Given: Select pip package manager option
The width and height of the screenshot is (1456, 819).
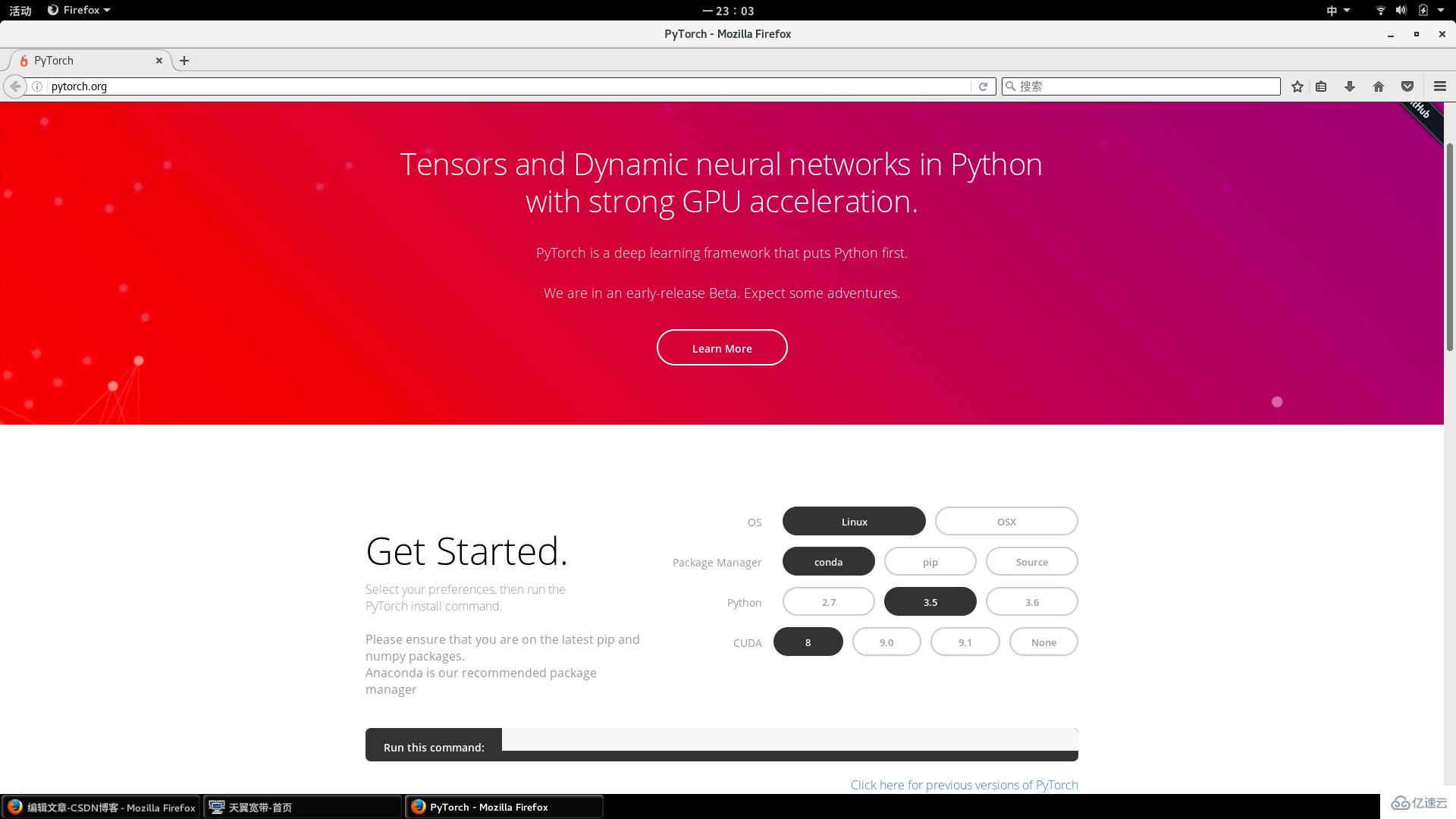Looking at the screenshot, I should point(930,561).
